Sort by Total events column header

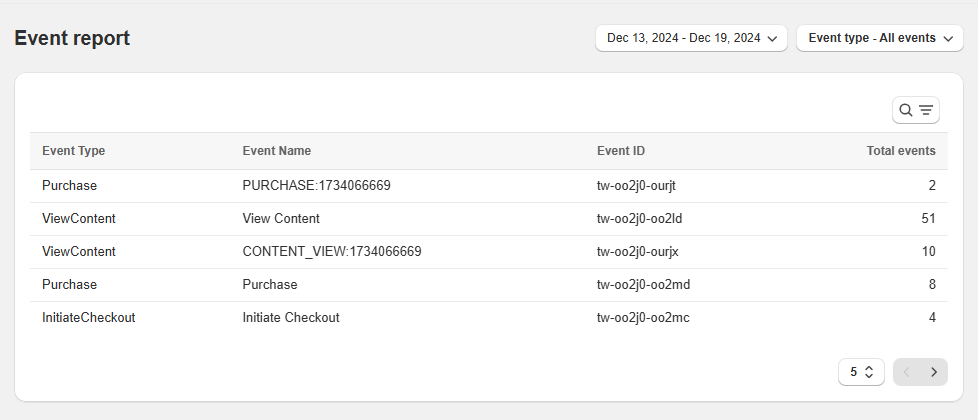[x=900, y=151]
